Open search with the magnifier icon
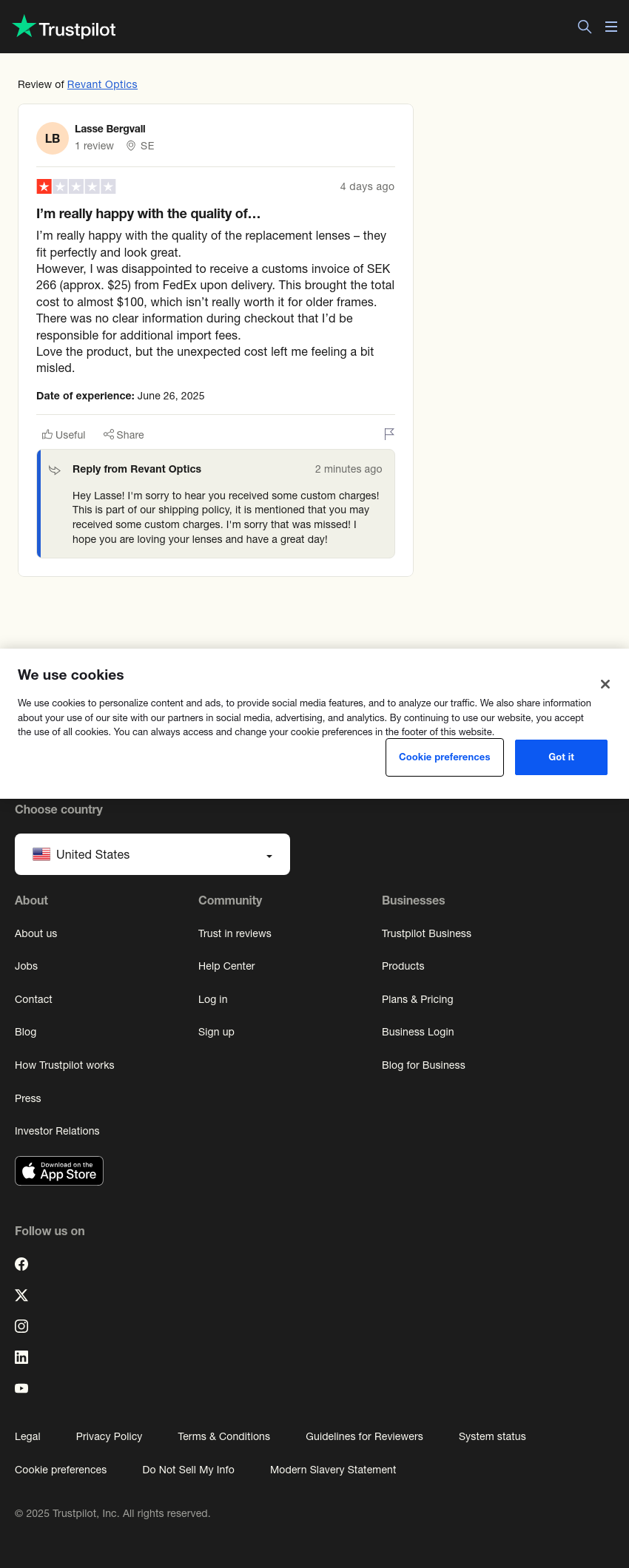Viewport: 629px width, 1568px height. [x=585, y=27]
